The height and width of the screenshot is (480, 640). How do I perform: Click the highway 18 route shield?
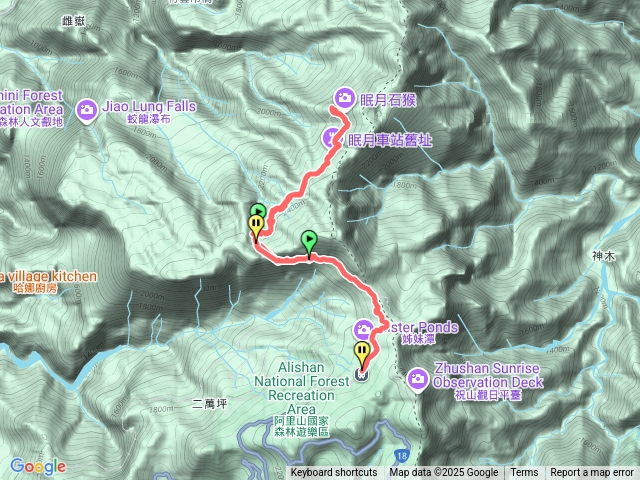pyautogui.click(x=402, y=456)
